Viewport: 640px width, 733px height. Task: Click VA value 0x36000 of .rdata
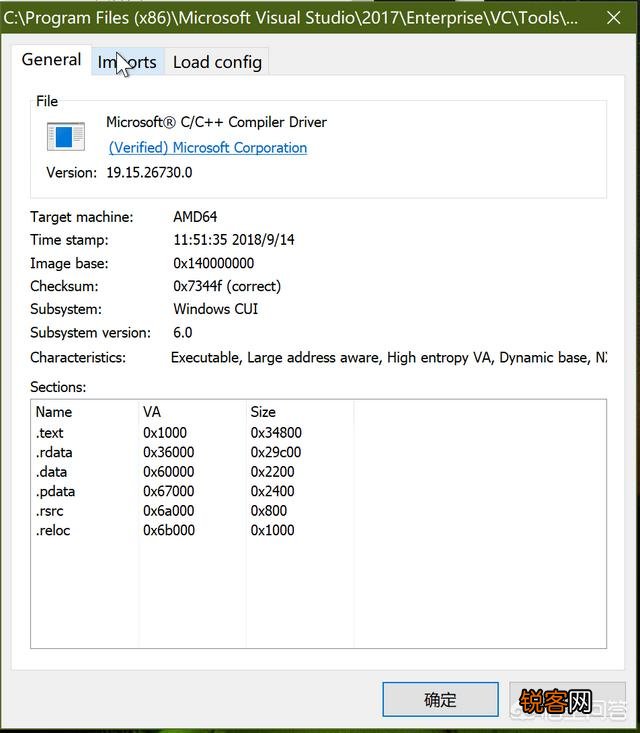click(168, 452)
